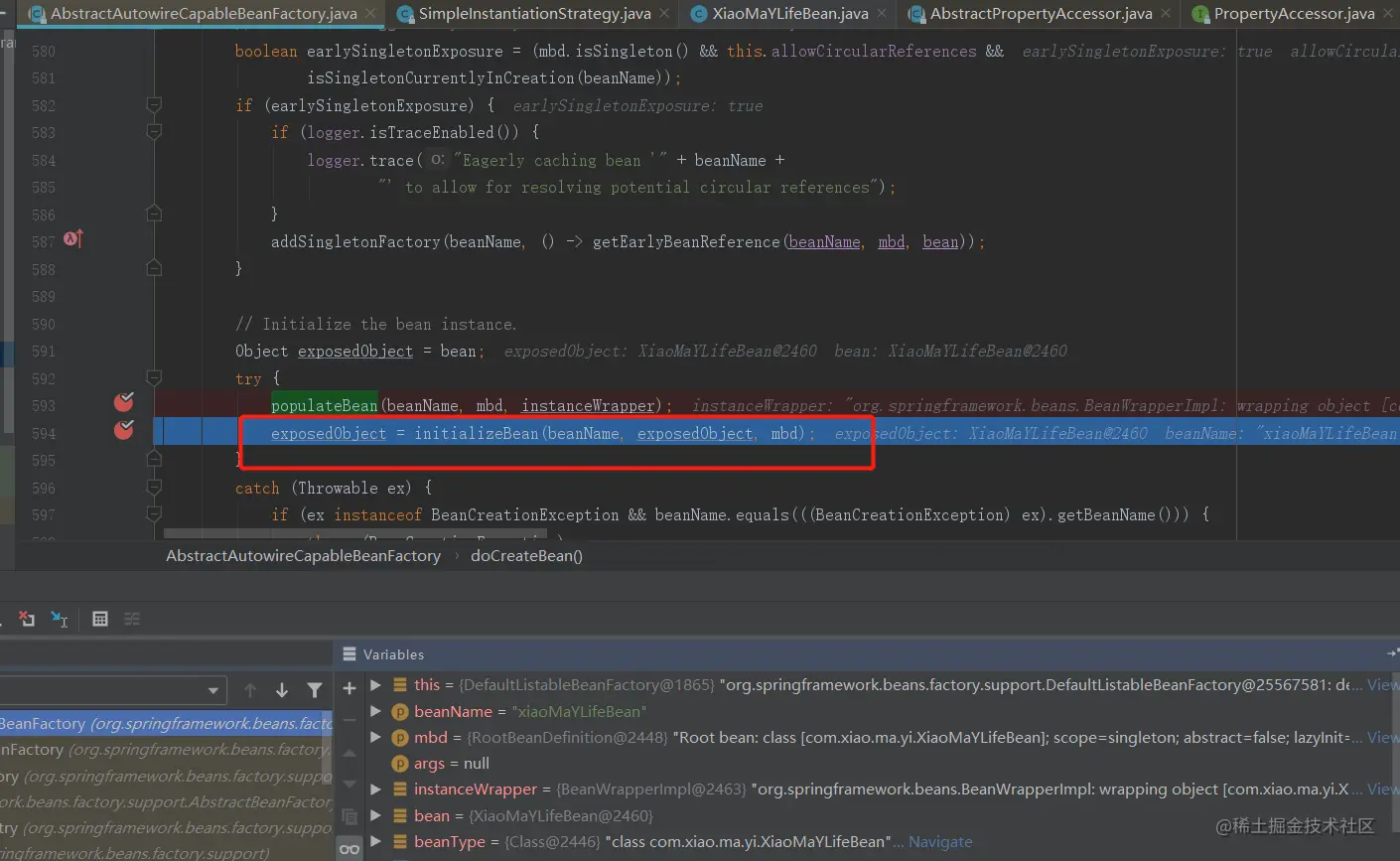Screen dimensions: 1400x861
Task: Click the class icon on XiaoMaYLifeBean.java tab
Action: click(699, 14)
